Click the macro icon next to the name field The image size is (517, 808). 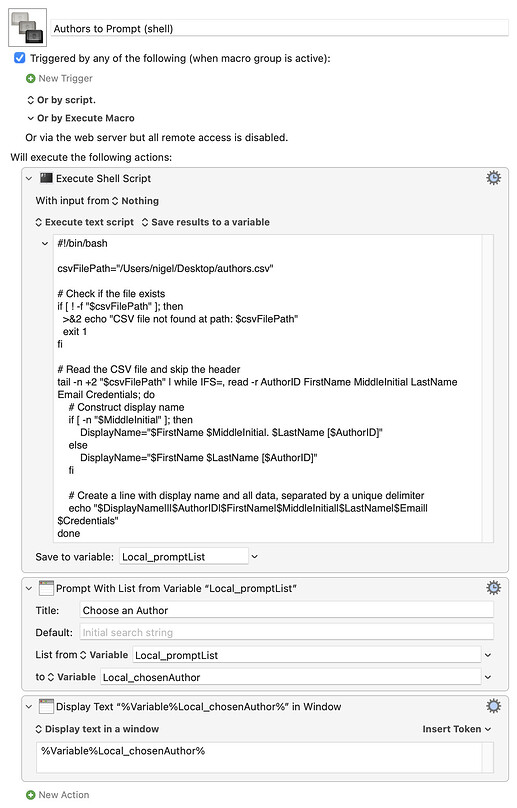pyautogui.click(x=28, y=28)
